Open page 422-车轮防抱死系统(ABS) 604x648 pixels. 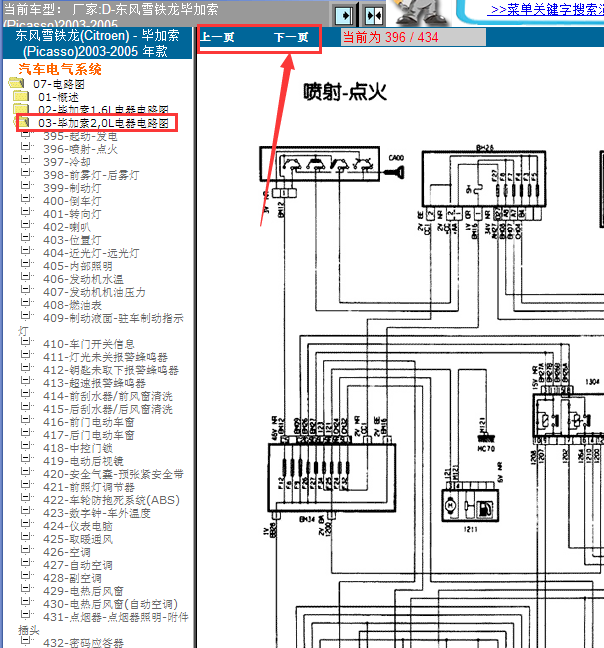tap(111, 500)
